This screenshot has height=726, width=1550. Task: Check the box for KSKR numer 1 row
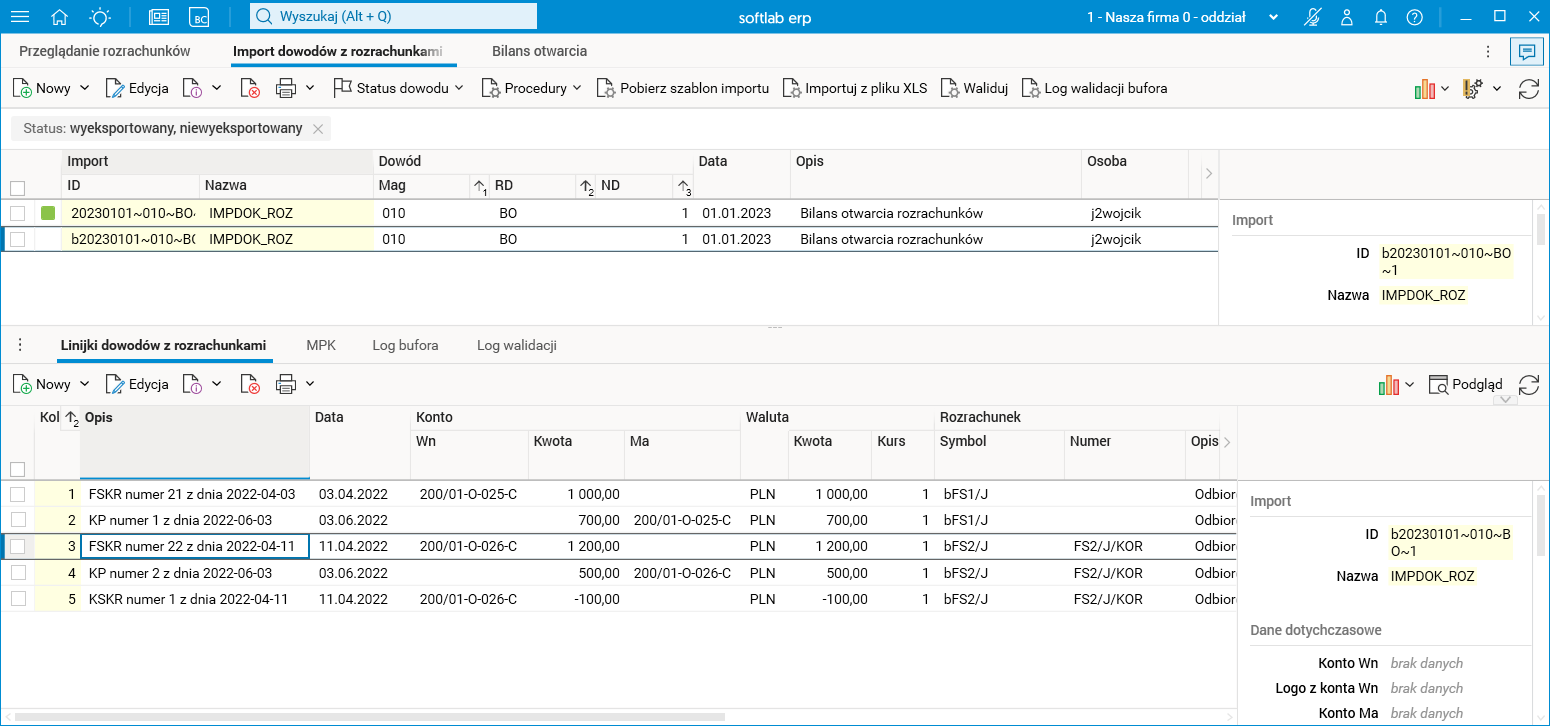click(17, 599)
